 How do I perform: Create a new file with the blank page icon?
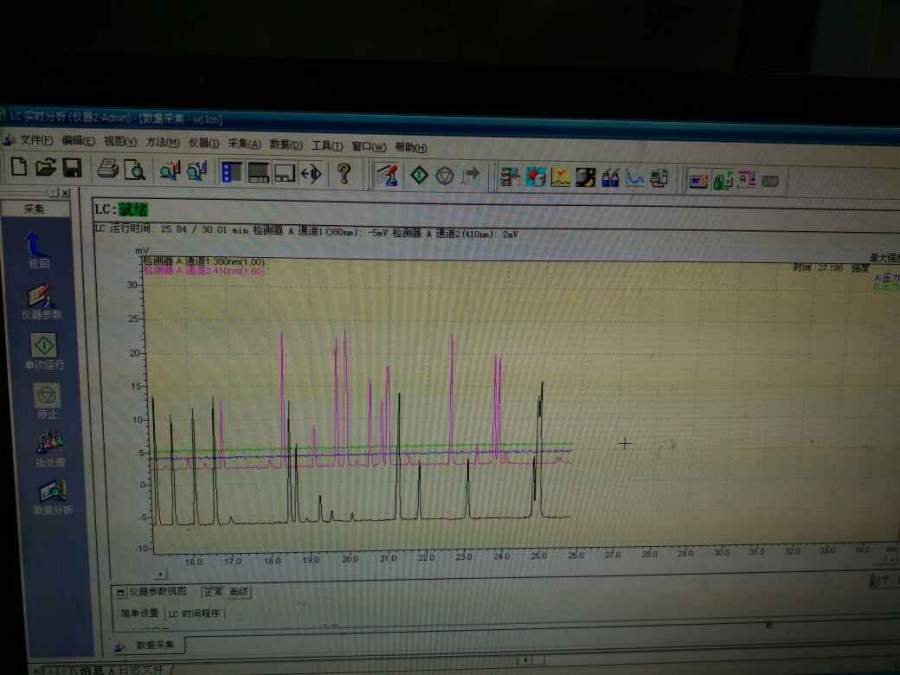pos(19,167)
